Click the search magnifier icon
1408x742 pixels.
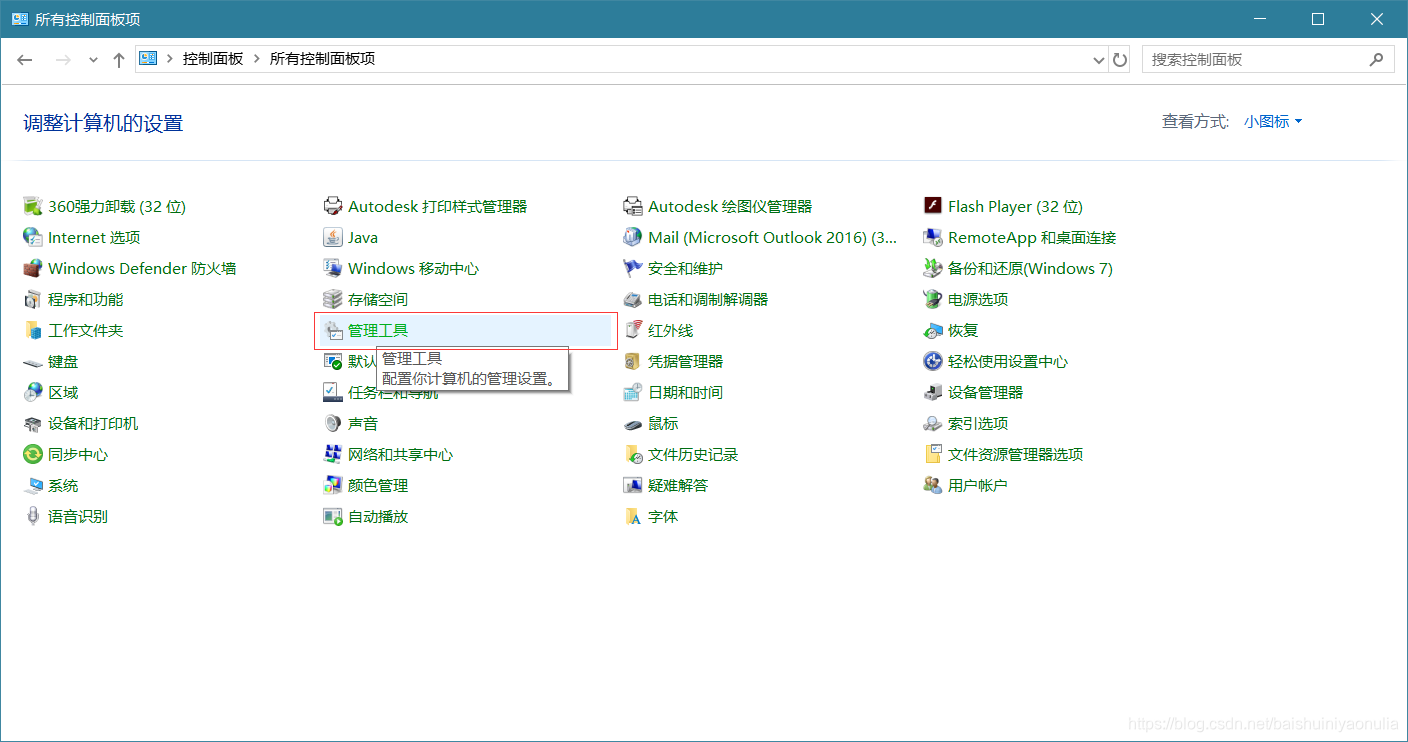1377,59
